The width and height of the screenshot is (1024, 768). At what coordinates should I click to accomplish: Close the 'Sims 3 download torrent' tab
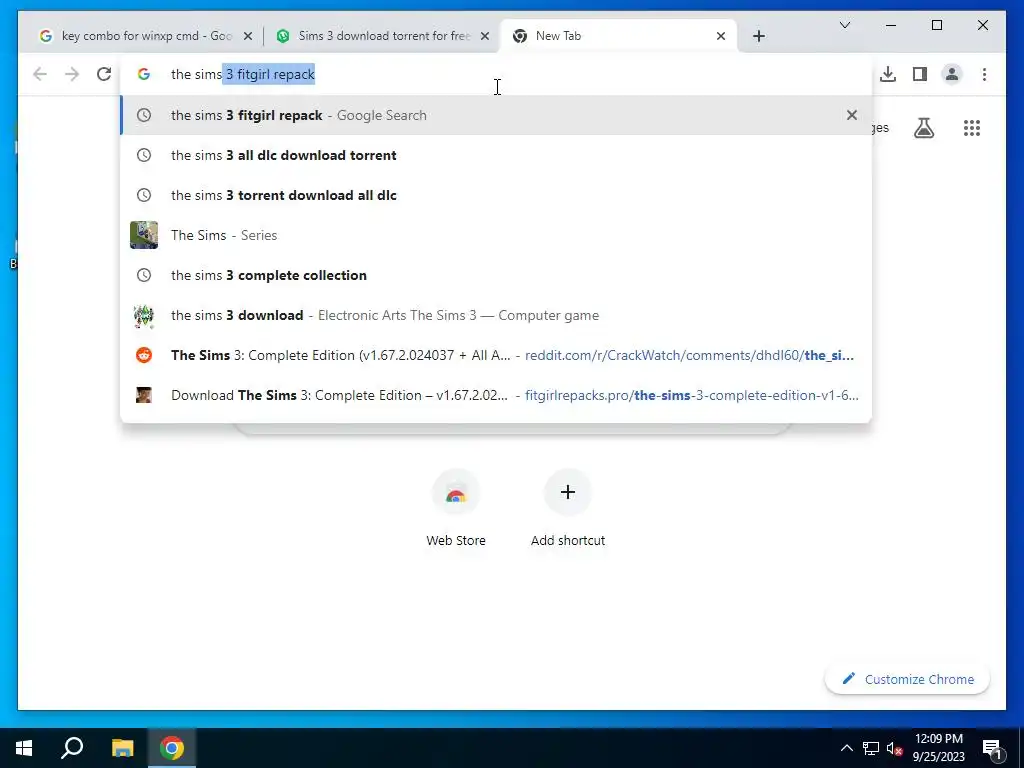click(x=485, y=36)
